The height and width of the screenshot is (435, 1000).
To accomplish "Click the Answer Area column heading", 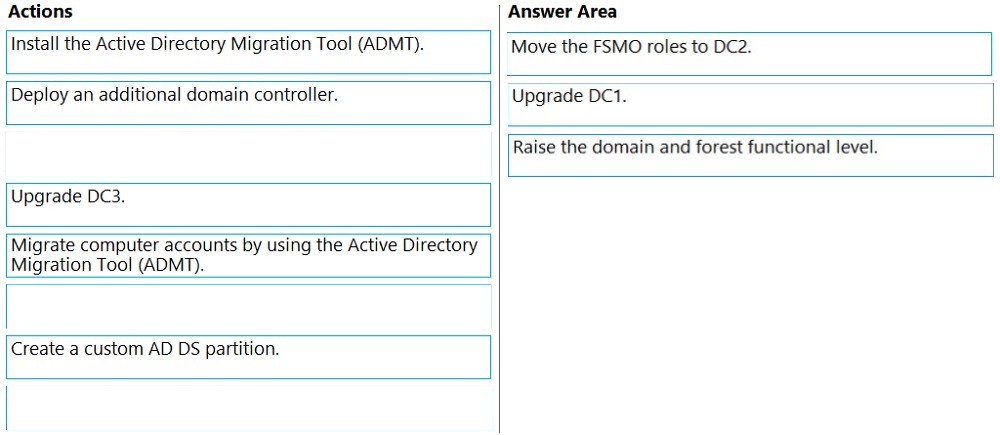I will tap(562, 12).
